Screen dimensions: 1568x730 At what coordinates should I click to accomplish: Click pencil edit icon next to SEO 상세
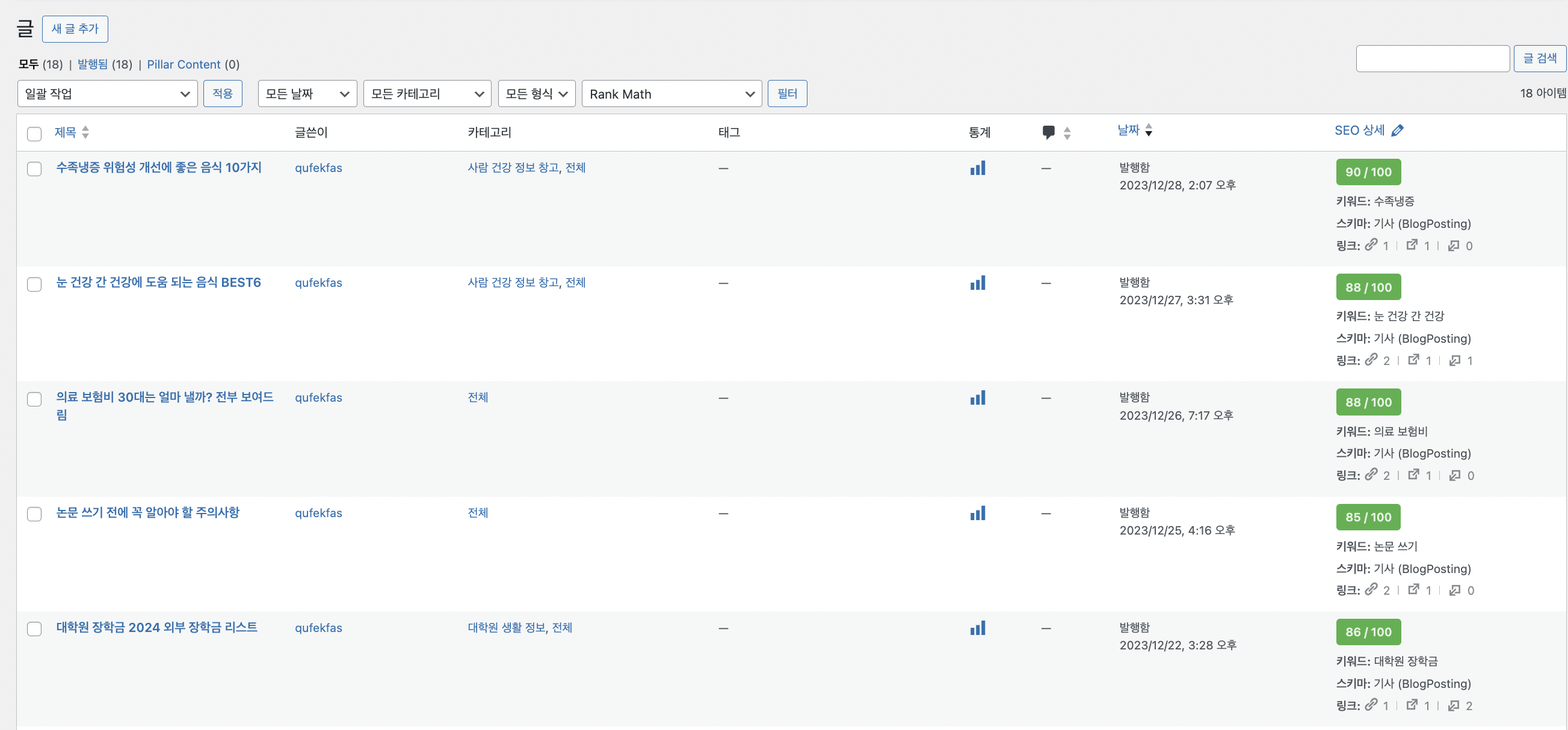coord(1398,131)
